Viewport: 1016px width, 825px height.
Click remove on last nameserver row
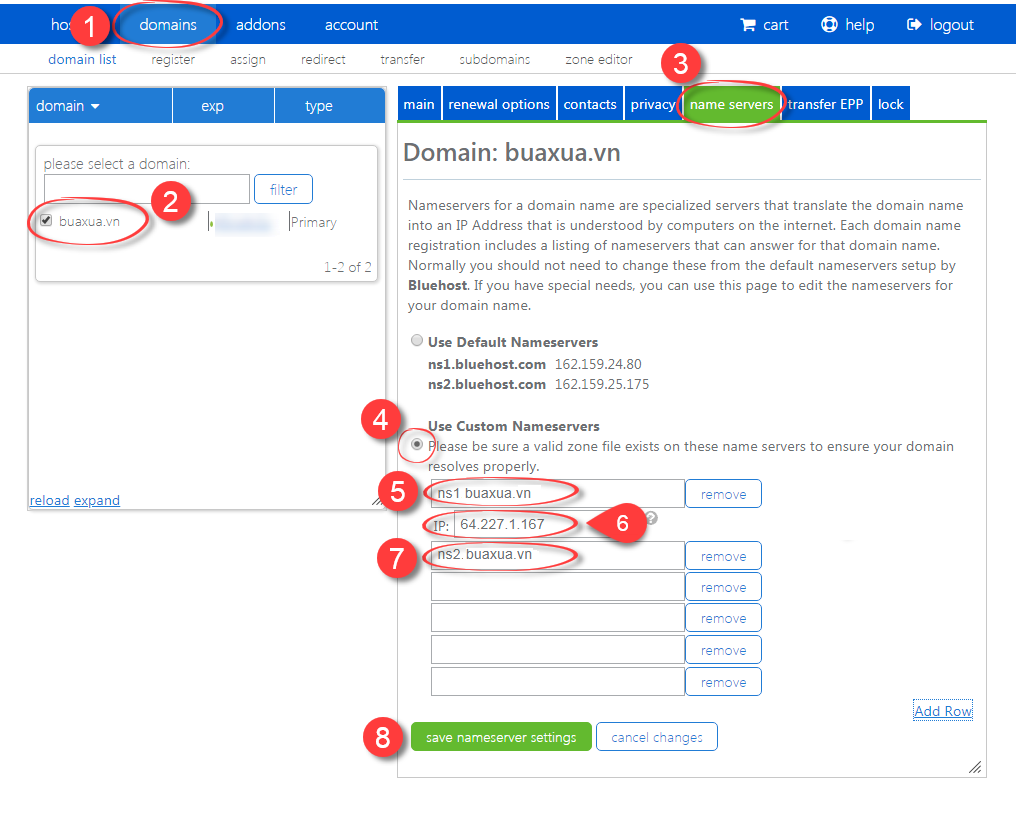[723, 682]
